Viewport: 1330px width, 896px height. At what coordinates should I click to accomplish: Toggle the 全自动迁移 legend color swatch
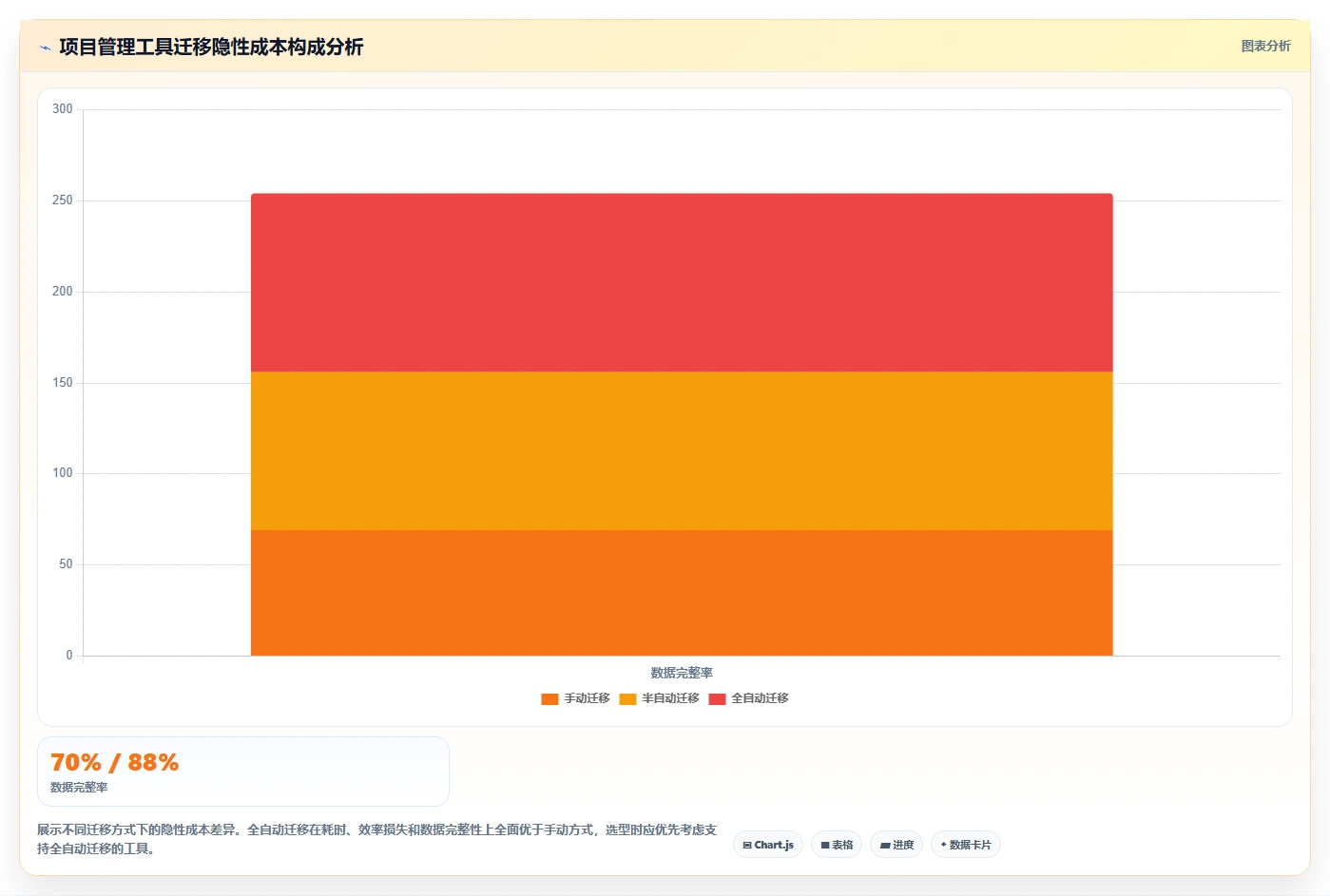[717, 699]
